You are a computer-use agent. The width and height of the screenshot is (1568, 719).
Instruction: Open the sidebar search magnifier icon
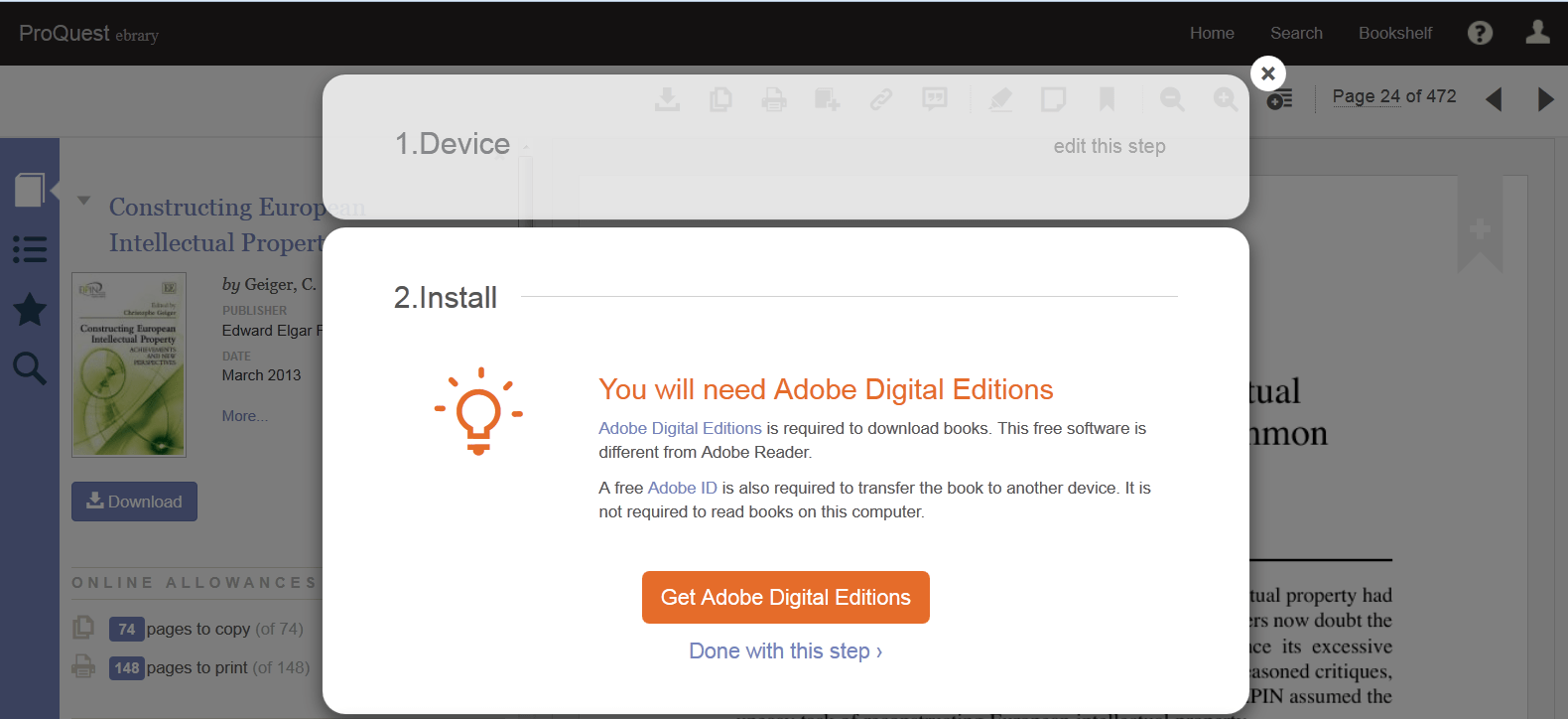30,368
